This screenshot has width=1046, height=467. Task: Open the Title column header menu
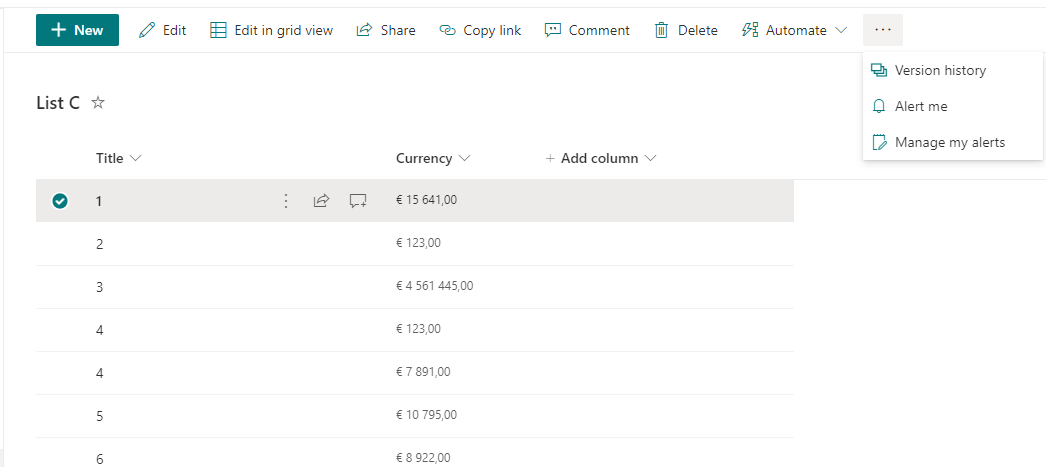pos(119,158)
